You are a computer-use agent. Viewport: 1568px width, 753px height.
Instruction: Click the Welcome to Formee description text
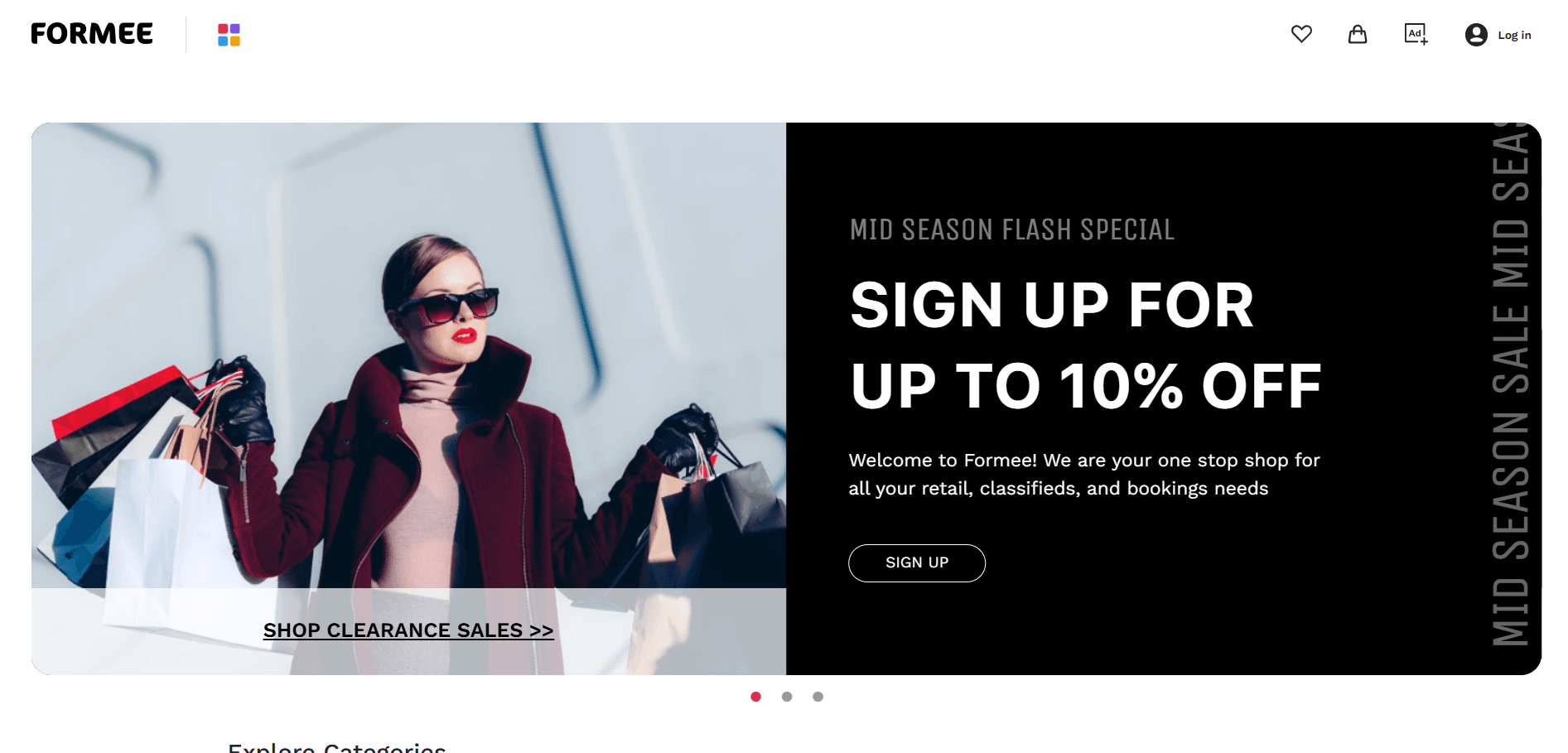(1084, 474)
